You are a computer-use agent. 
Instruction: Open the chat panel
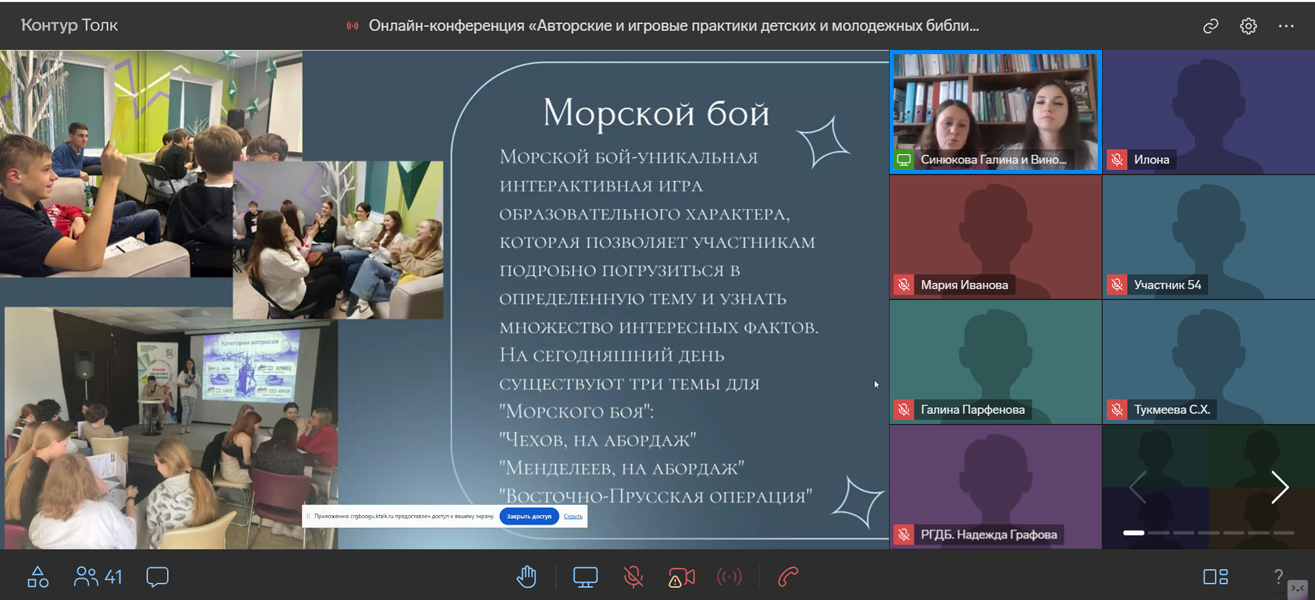click(157, 577)
